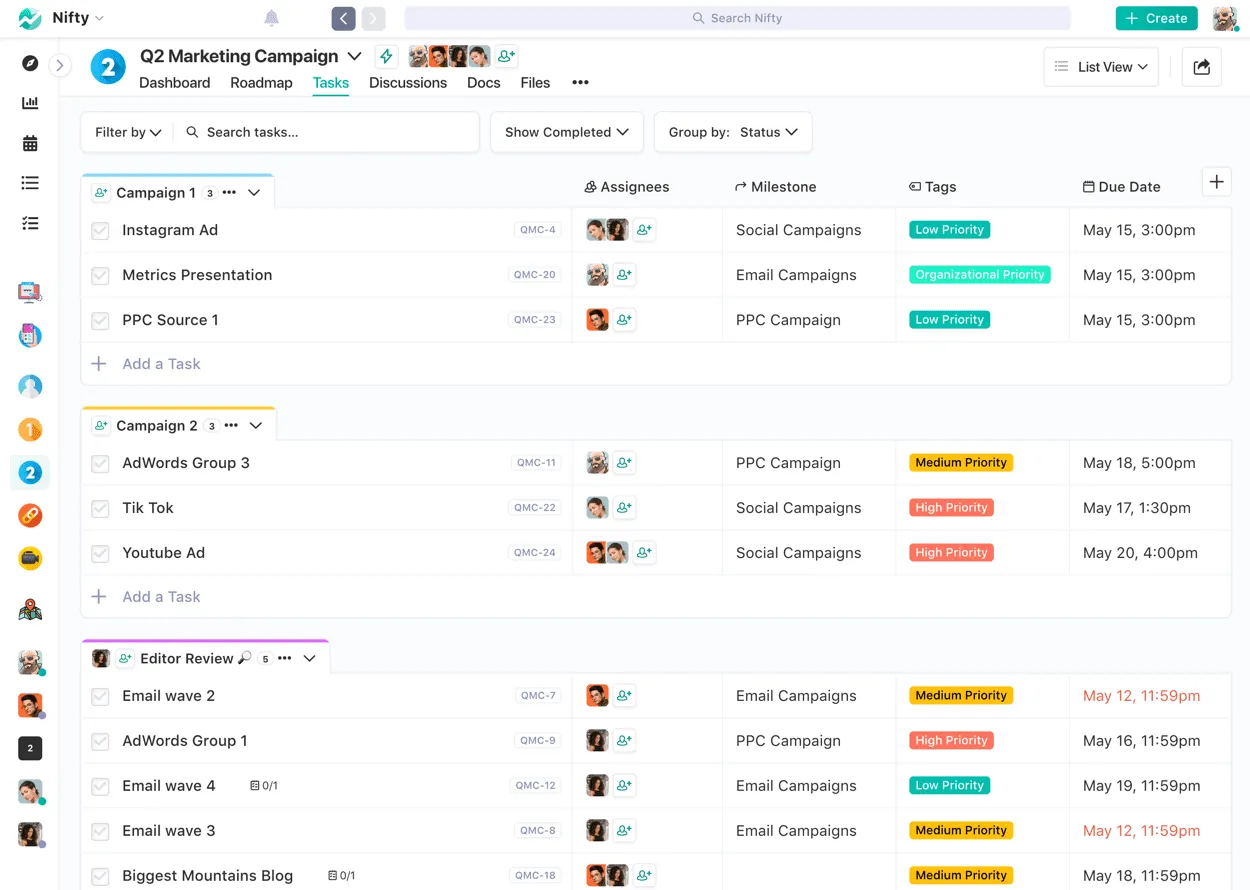The image size is (1250, 890).
Task: Click the Search tasks input field
Action: 280,131
